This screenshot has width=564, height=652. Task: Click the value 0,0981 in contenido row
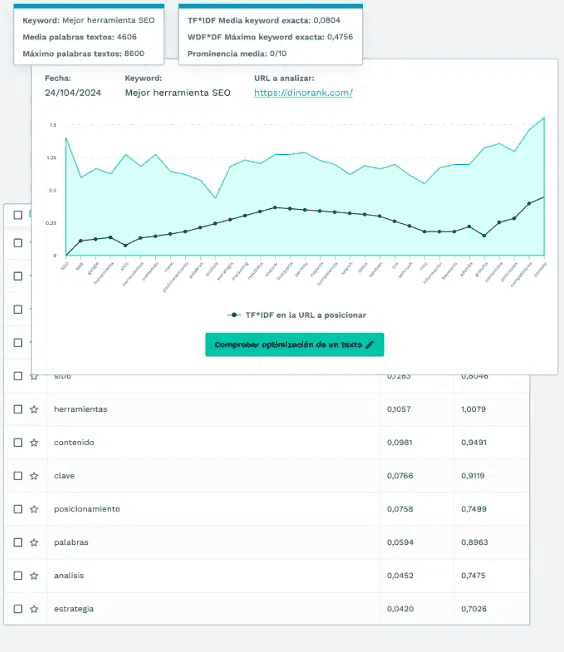tap(400, 442)
